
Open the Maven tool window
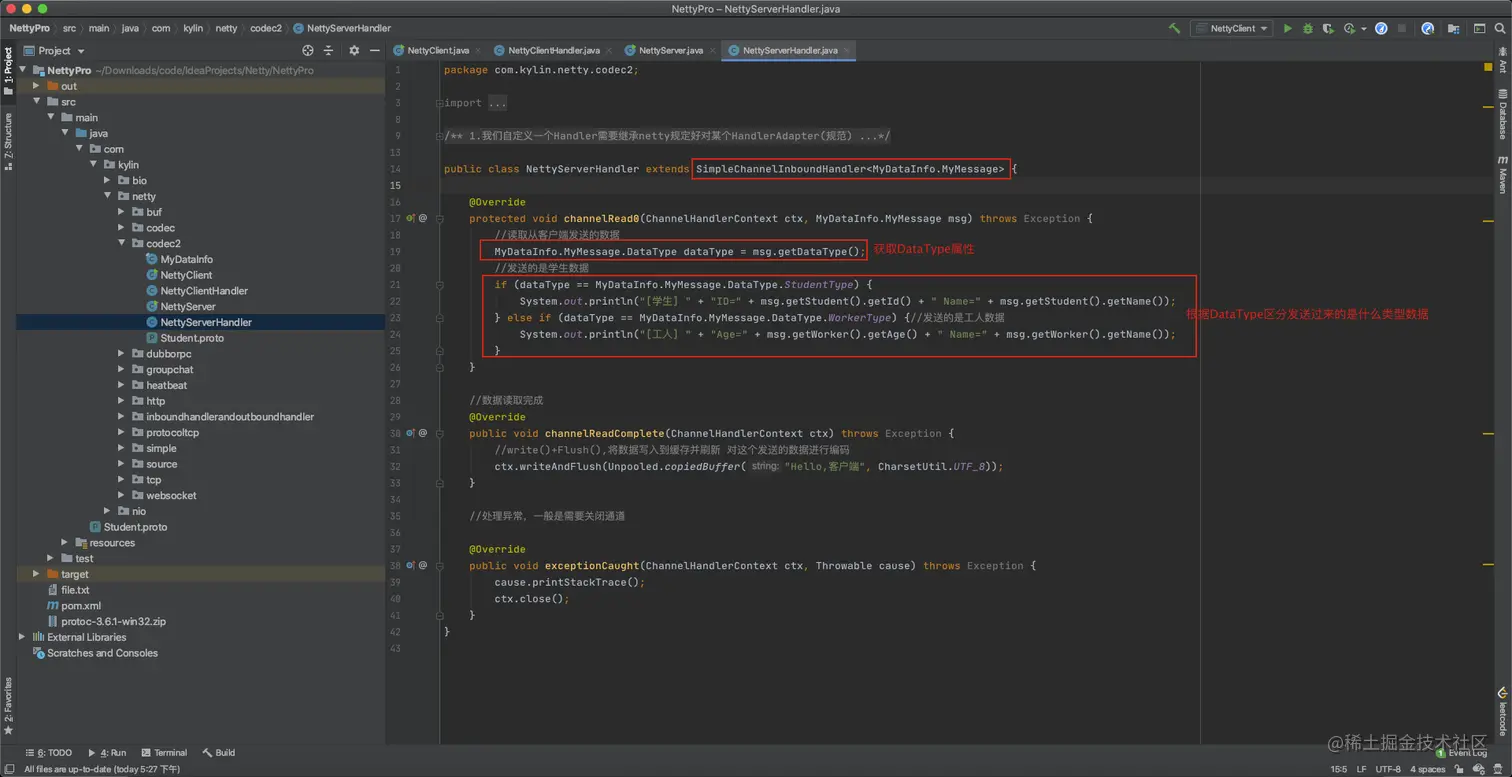(1502, 174)
